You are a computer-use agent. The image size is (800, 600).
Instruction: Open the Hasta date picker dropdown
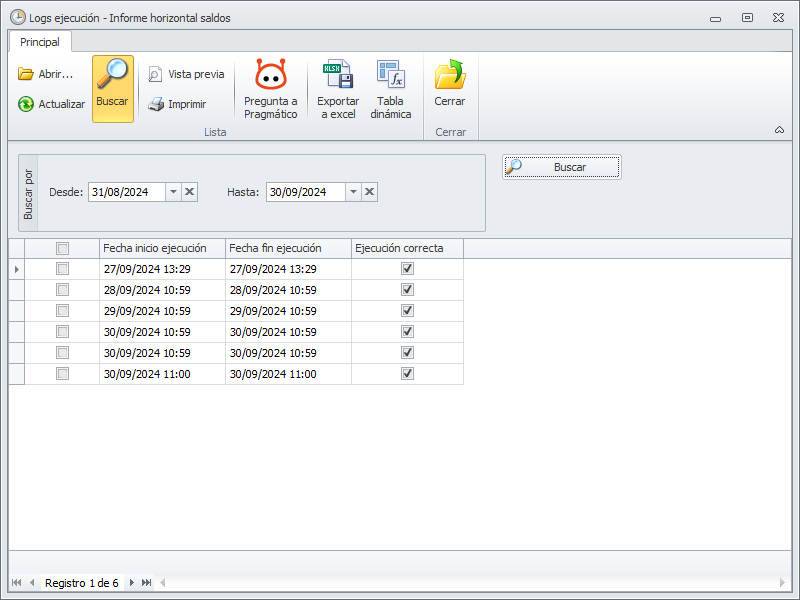[352, 192]
